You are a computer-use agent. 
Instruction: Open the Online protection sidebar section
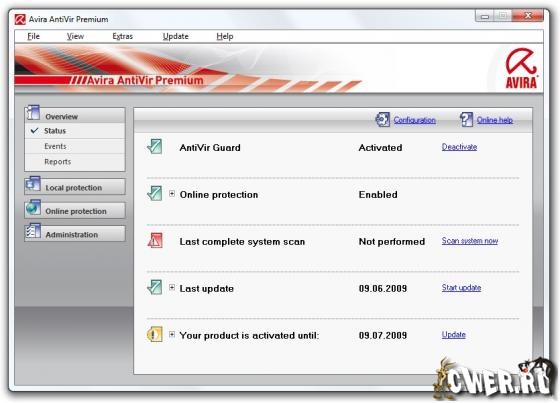(x=75, y=210)
